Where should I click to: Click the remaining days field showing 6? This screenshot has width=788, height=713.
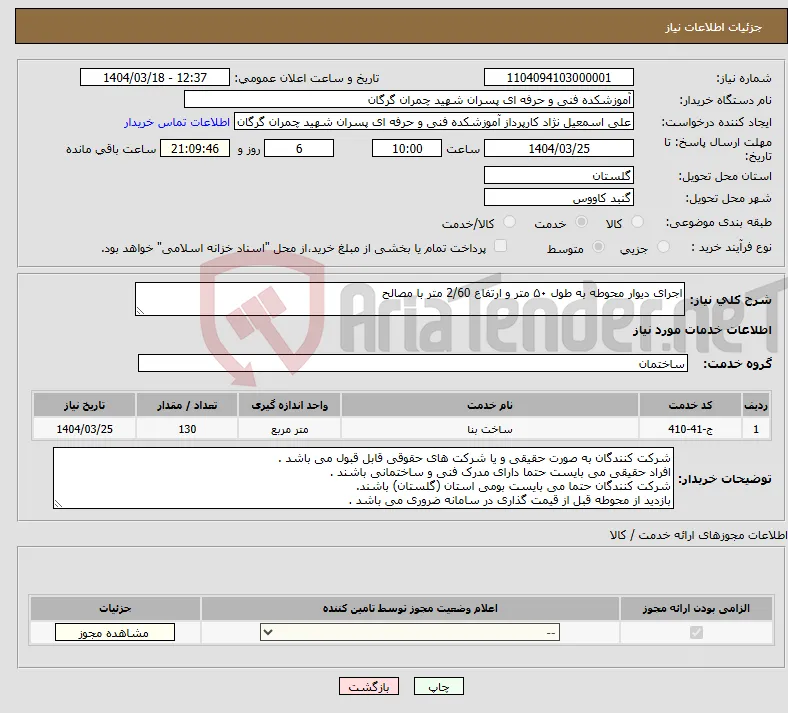299,148
